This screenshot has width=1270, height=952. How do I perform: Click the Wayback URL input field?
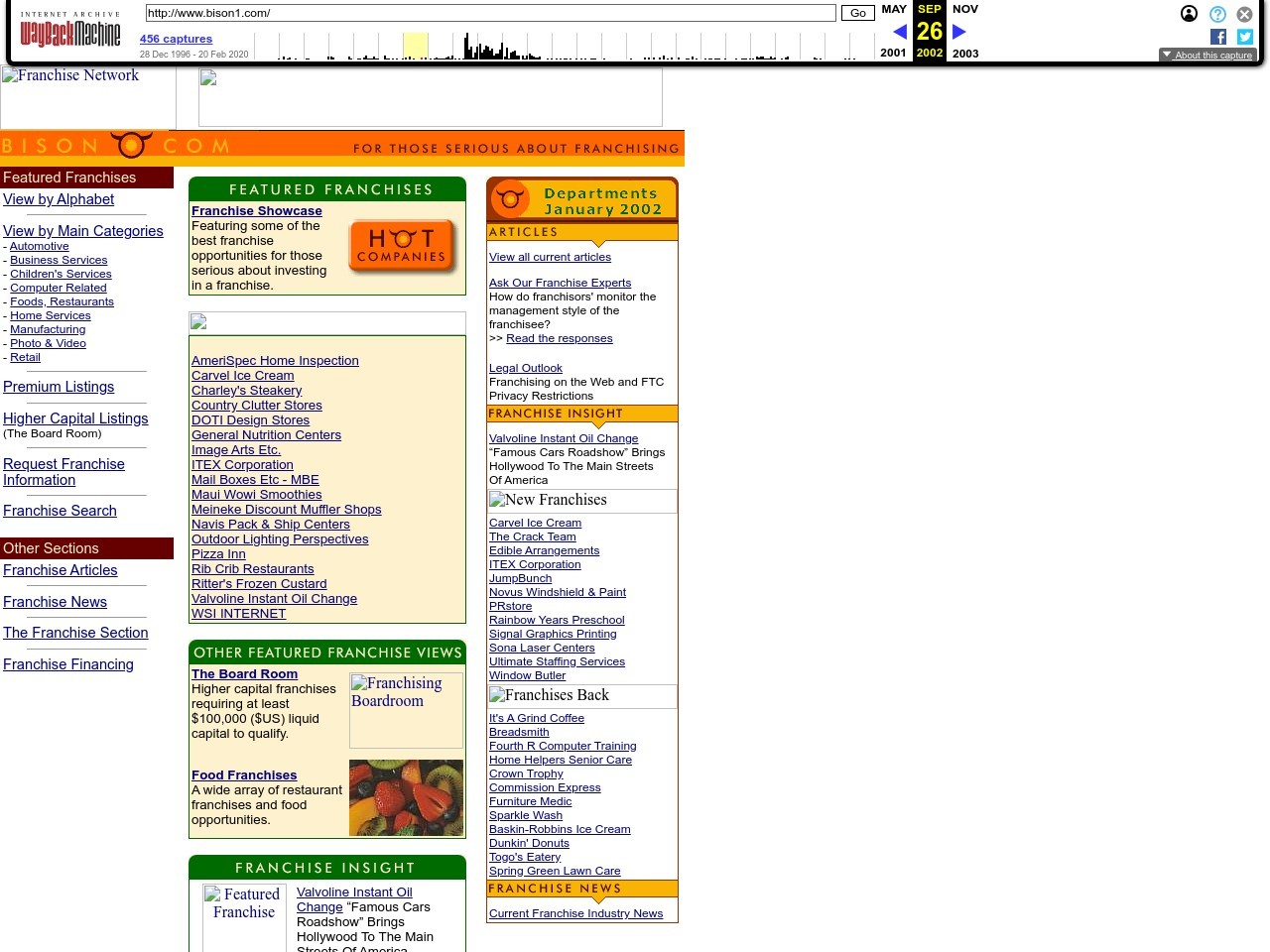pos(490,13)
